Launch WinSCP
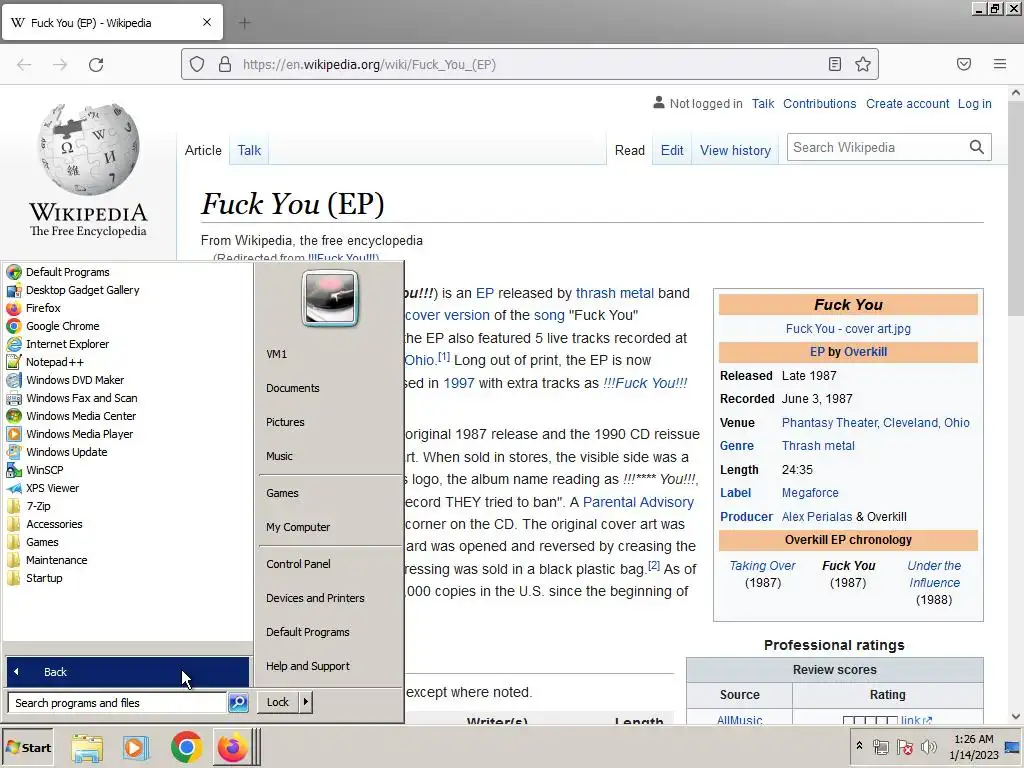Screen dimensions: 1024x768 click(x=35, y=470)
